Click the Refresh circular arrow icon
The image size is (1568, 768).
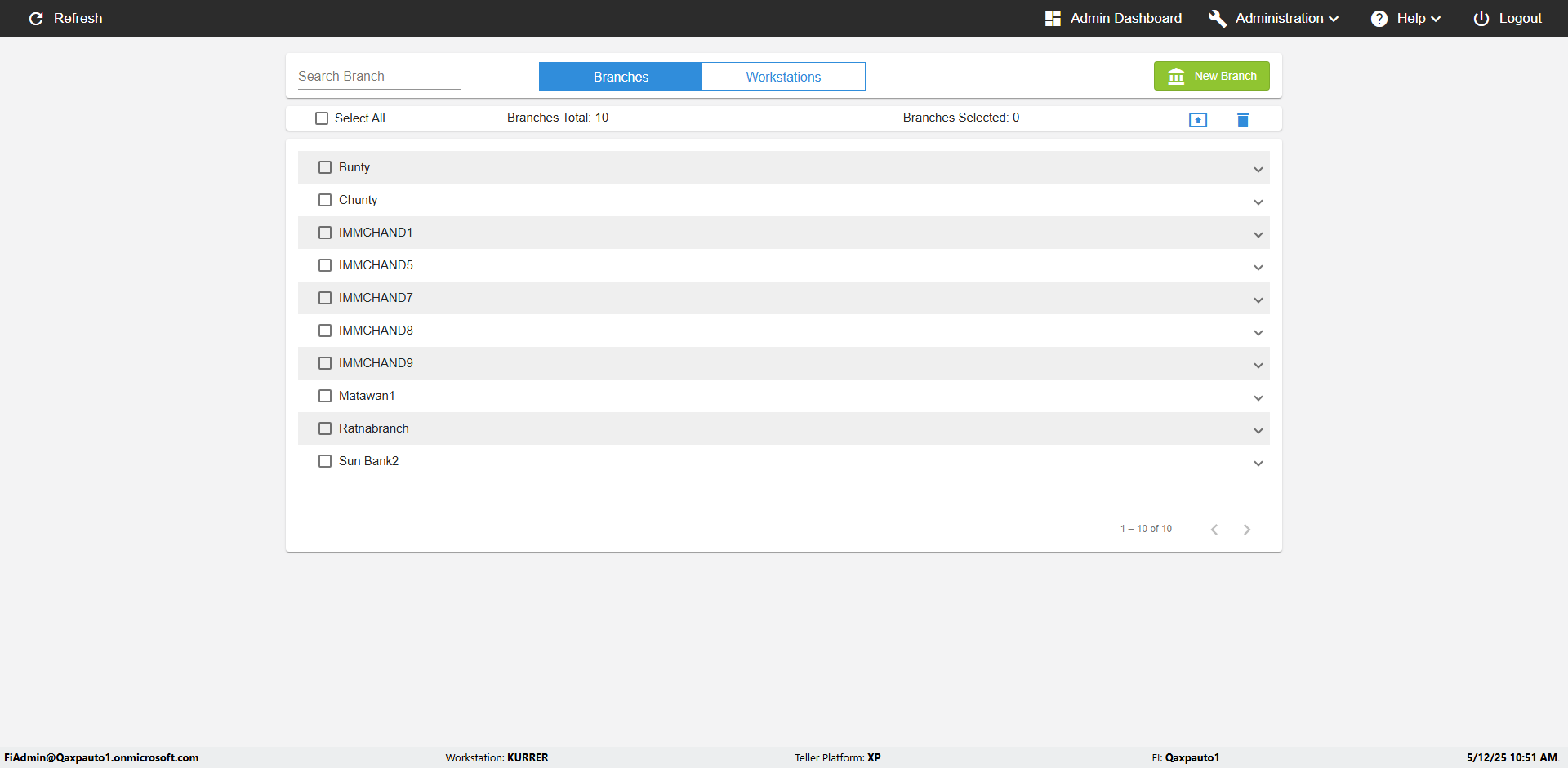coord(36,18)
